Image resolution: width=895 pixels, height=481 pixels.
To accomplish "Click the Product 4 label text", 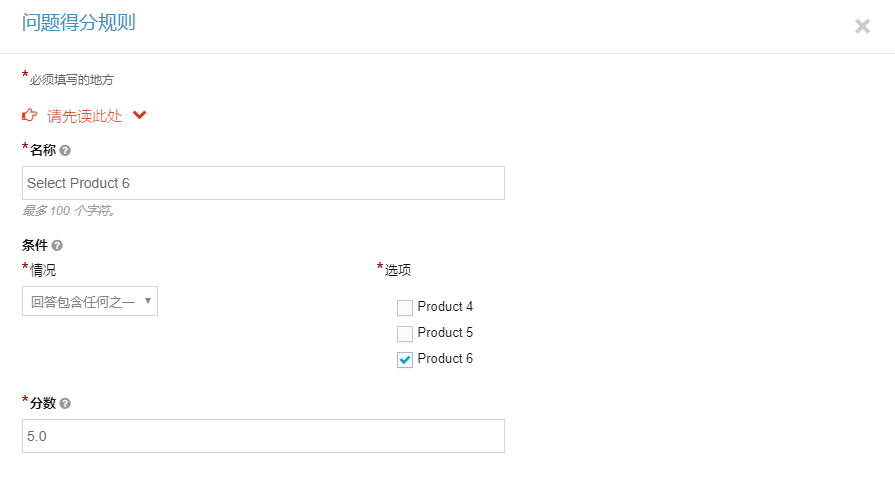I will tap(445, 306).
